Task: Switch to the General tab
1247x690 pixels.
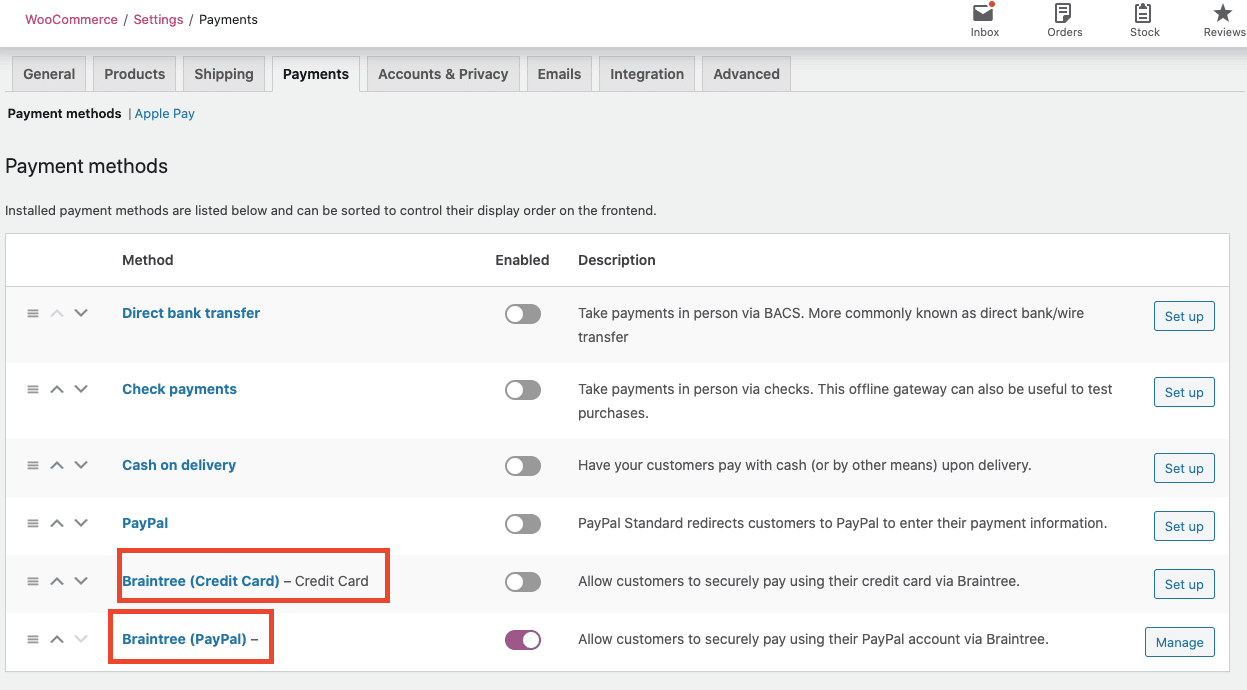Action: tap(49, 74)
